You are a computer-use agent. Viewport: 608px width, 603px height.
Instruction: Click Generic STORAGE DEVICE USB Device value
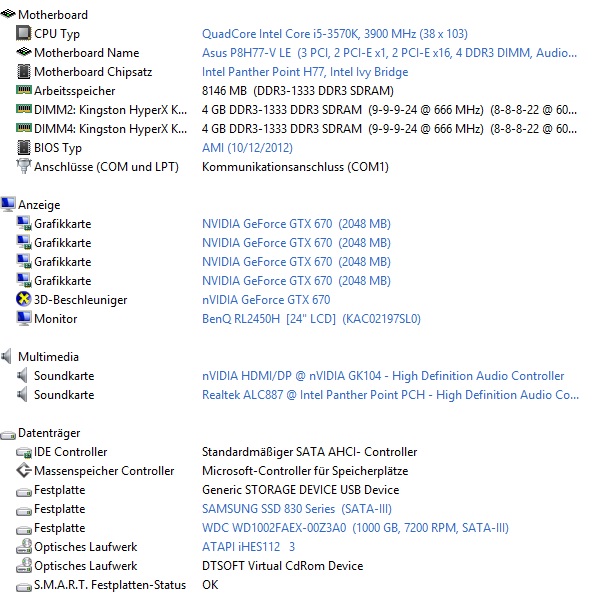pyautogui.click(x=301, y=490)
